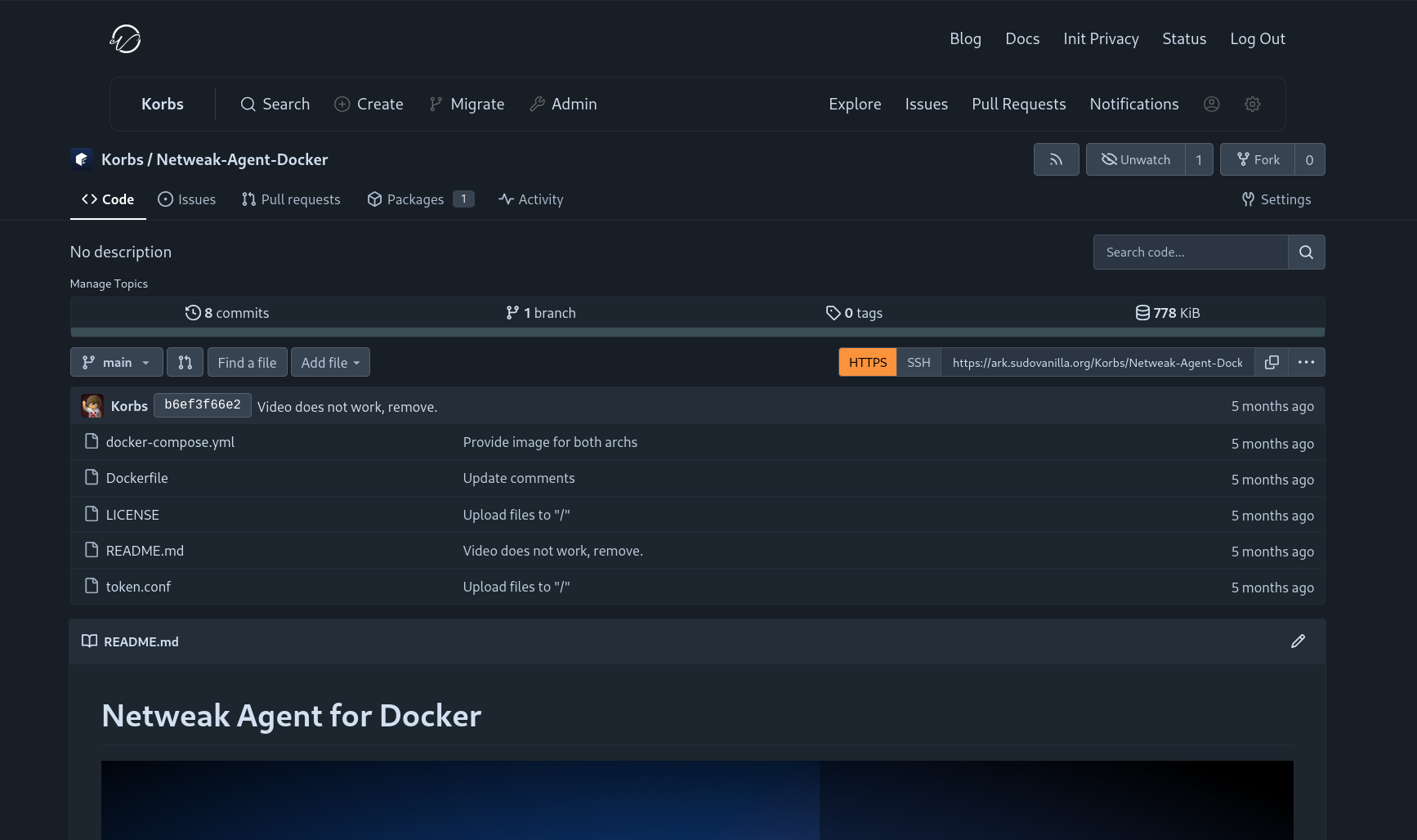1417x840 pixels.
Task: Switch to the Pull requests tab
Action: pyautogui.click(x=291, y=199)
